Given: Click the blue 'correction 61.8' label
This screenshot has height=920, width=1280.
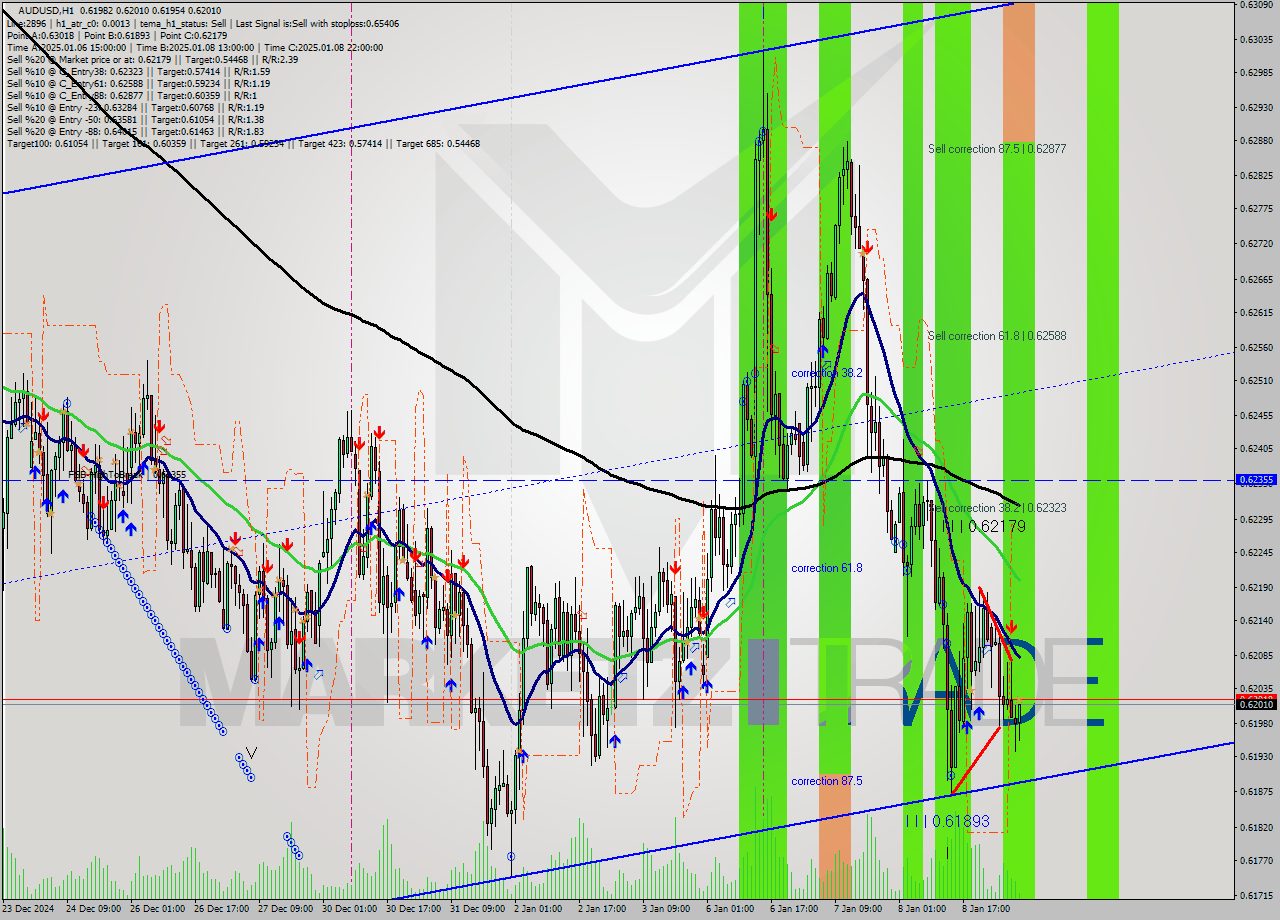Looking at the screenshot, I should click(x=826, y=568).
